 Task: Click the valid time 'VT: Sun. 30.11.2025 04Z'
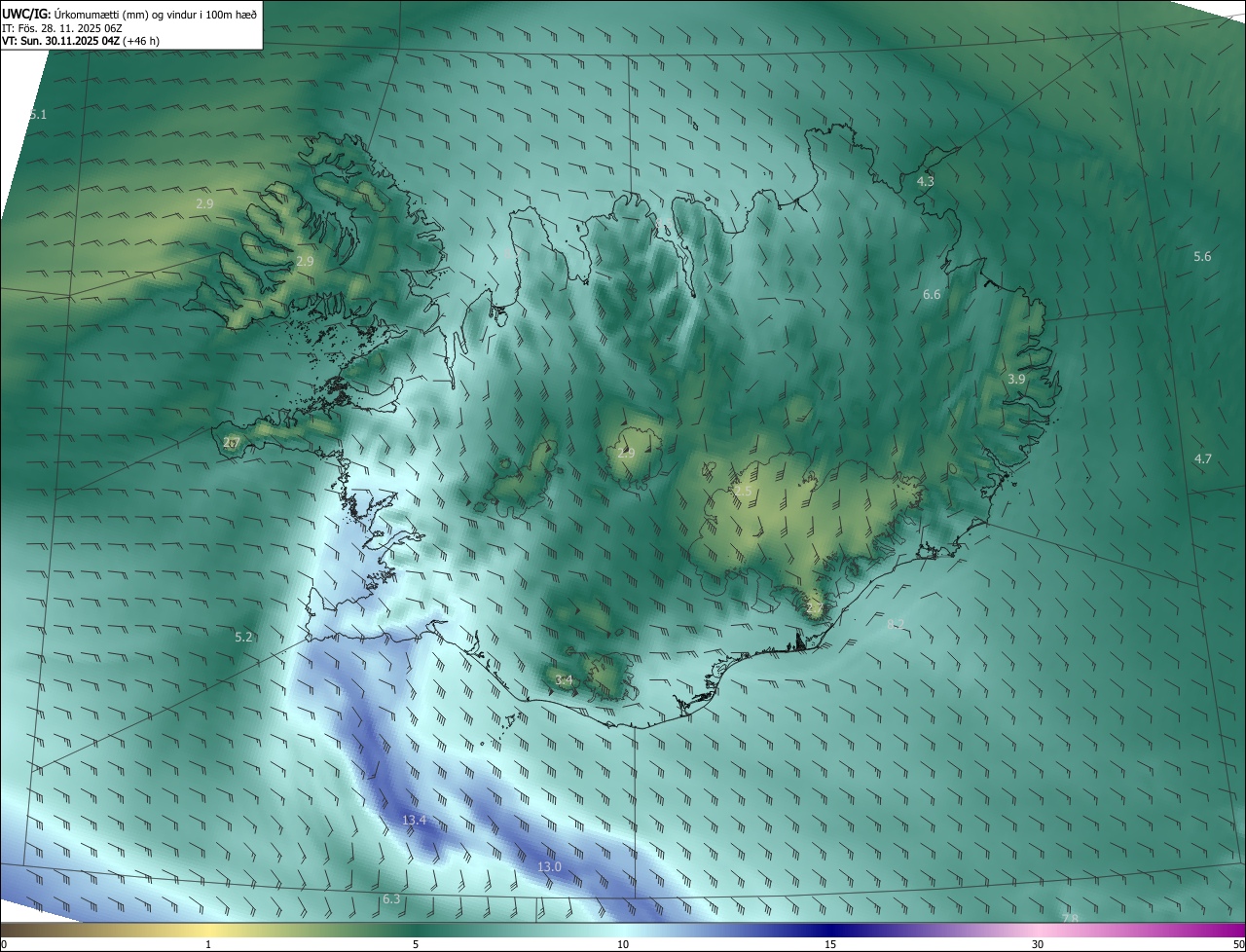click(x=60, y=41)
